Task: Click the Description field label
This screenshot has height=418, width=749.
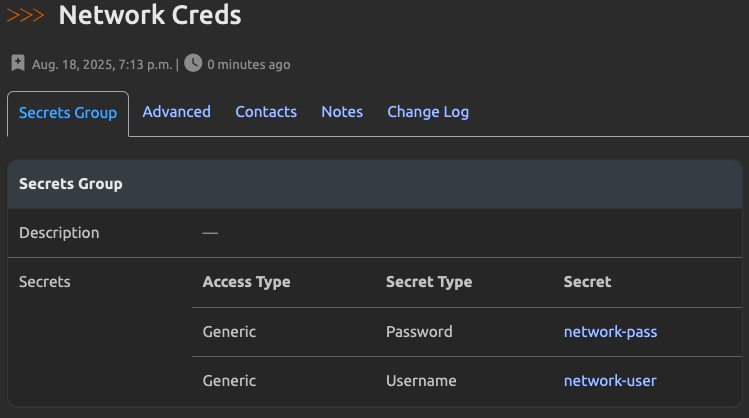Action: [x=59, y=233]
